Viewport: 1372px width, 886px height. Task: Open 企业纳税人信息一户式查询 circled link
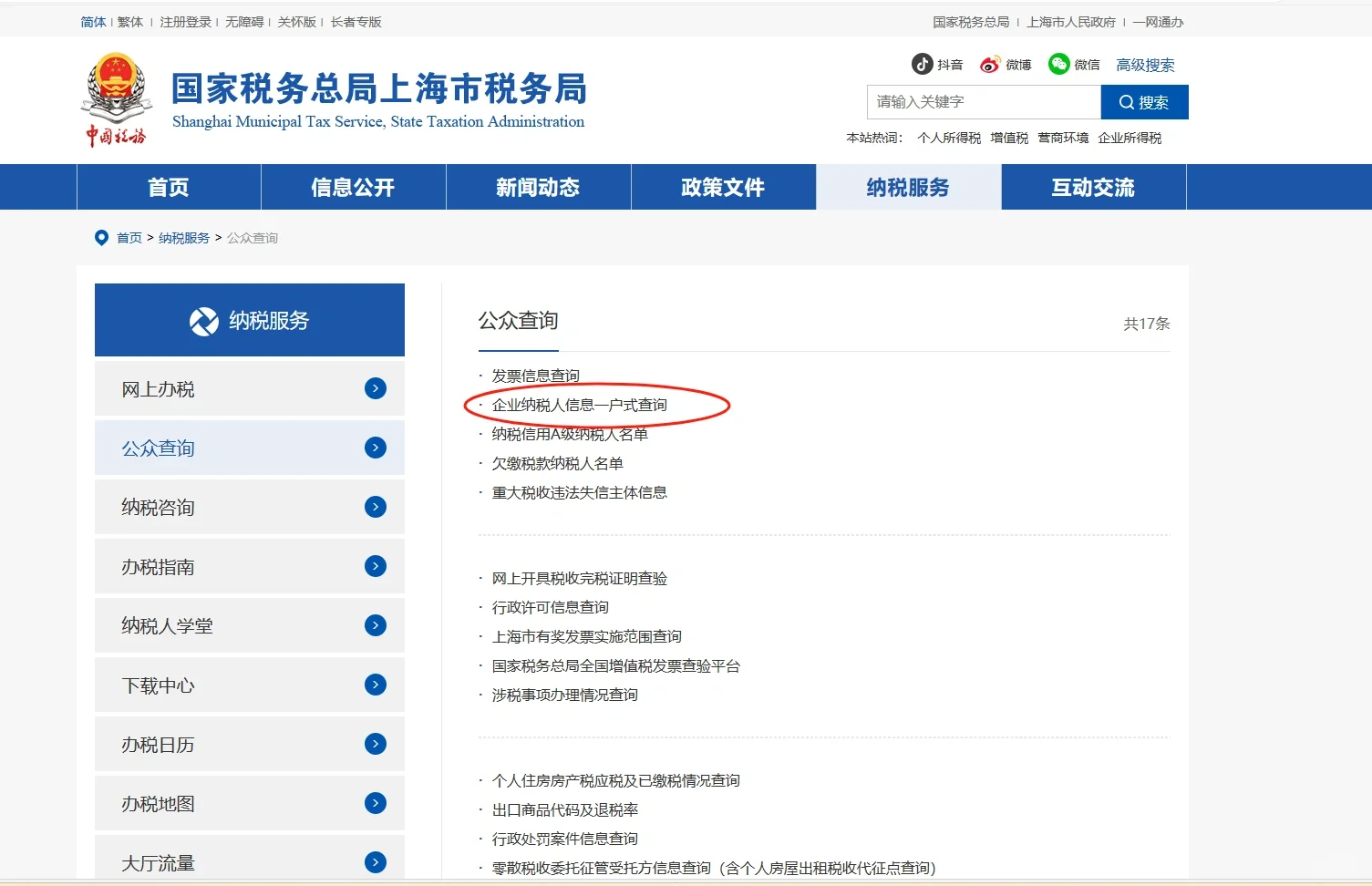click(579, 405)
